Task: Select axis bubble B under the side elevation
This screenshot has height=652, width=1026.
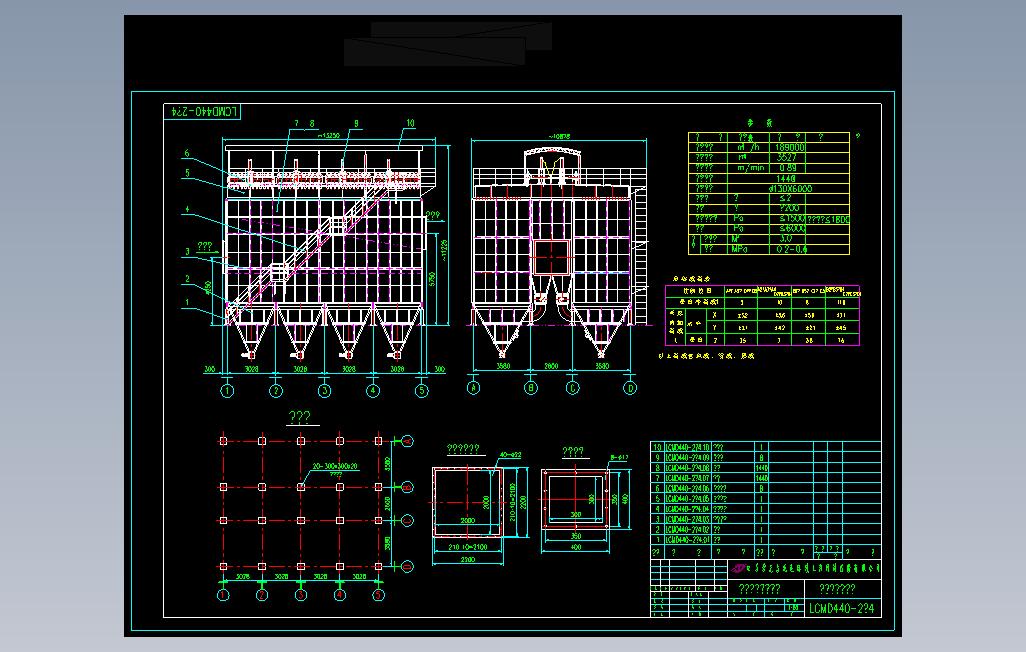Action: (531, 388)
